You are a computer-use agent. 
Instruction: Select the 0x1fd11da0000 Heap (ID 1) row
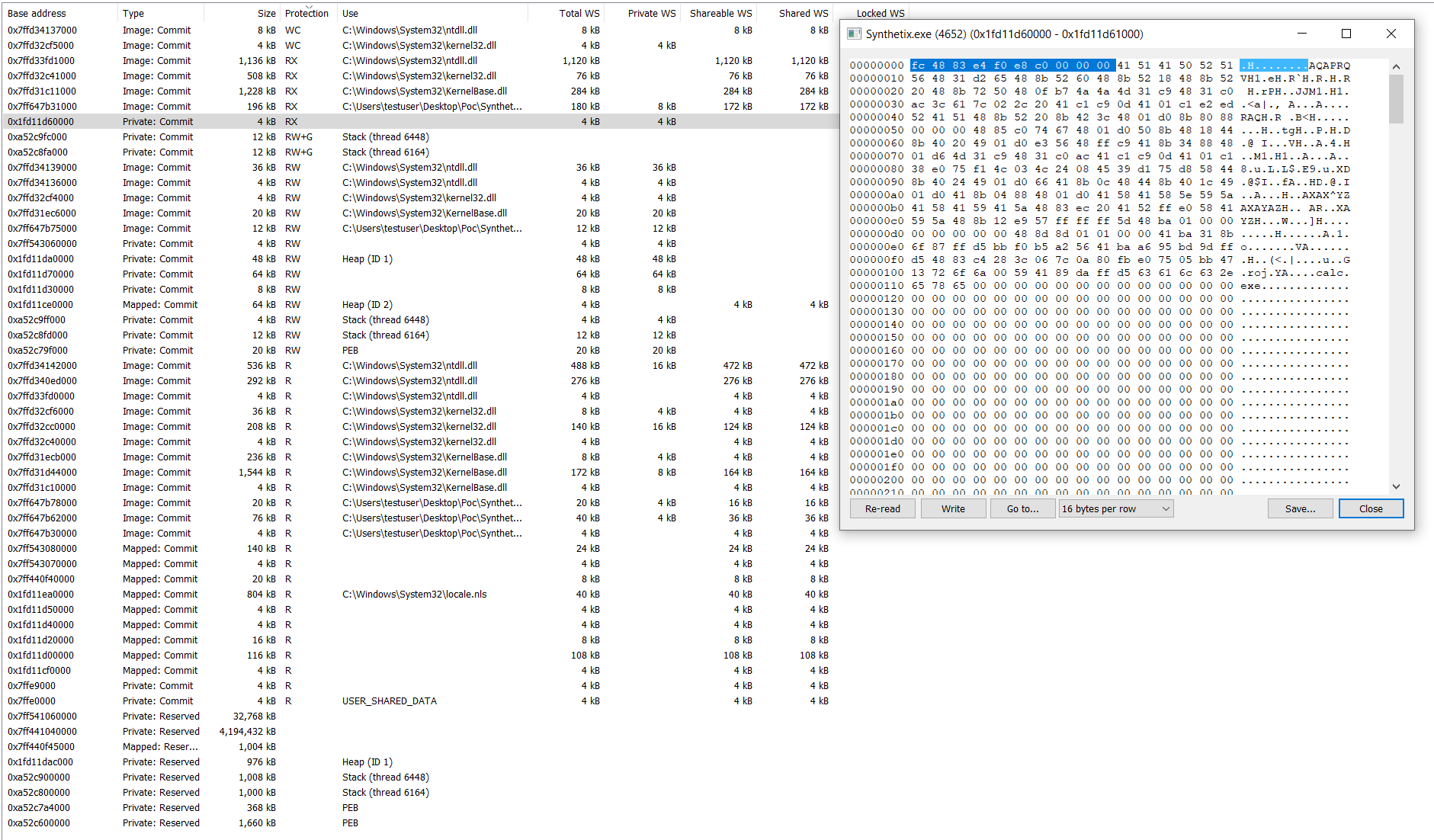pos(419,258)
